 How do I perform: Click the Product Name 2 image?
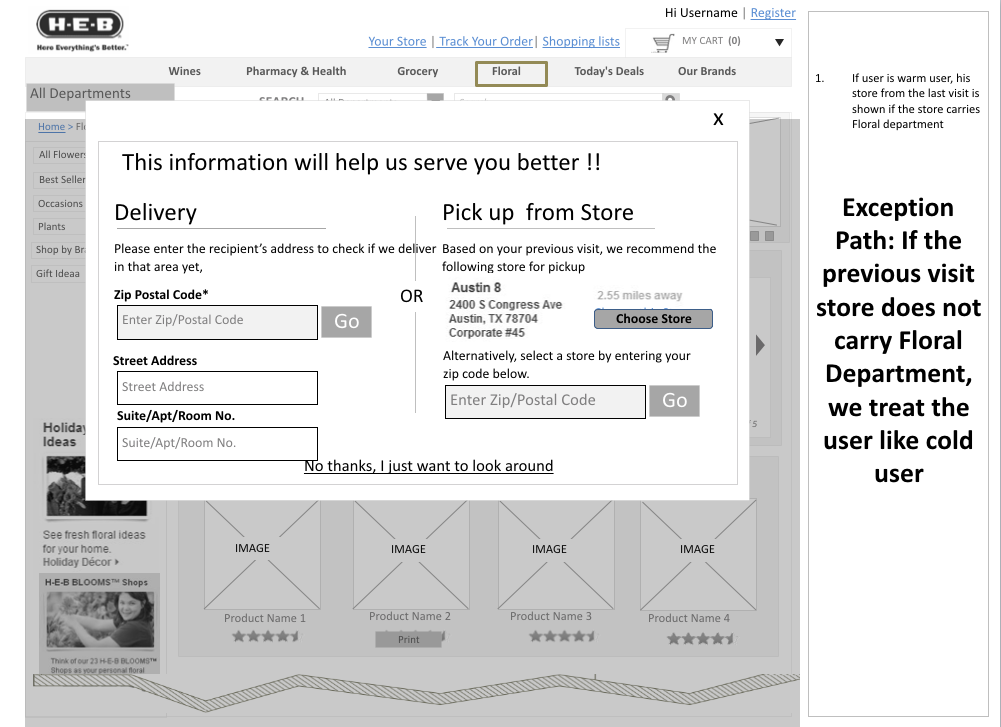point(411,555)
